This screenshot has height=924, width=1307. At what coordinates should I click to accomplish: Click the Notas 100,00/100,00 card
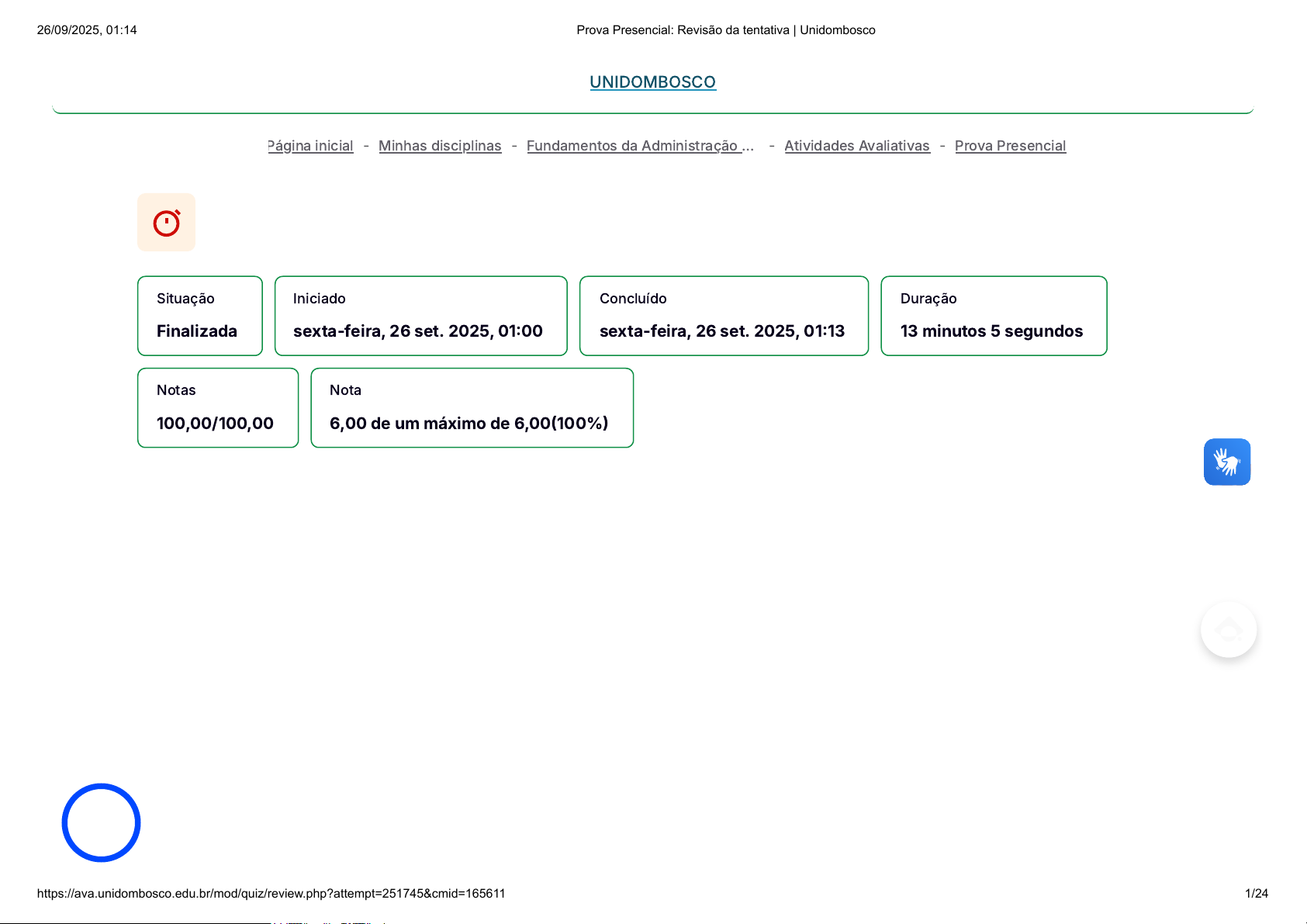pyautogui.click(x=218, y=408)
